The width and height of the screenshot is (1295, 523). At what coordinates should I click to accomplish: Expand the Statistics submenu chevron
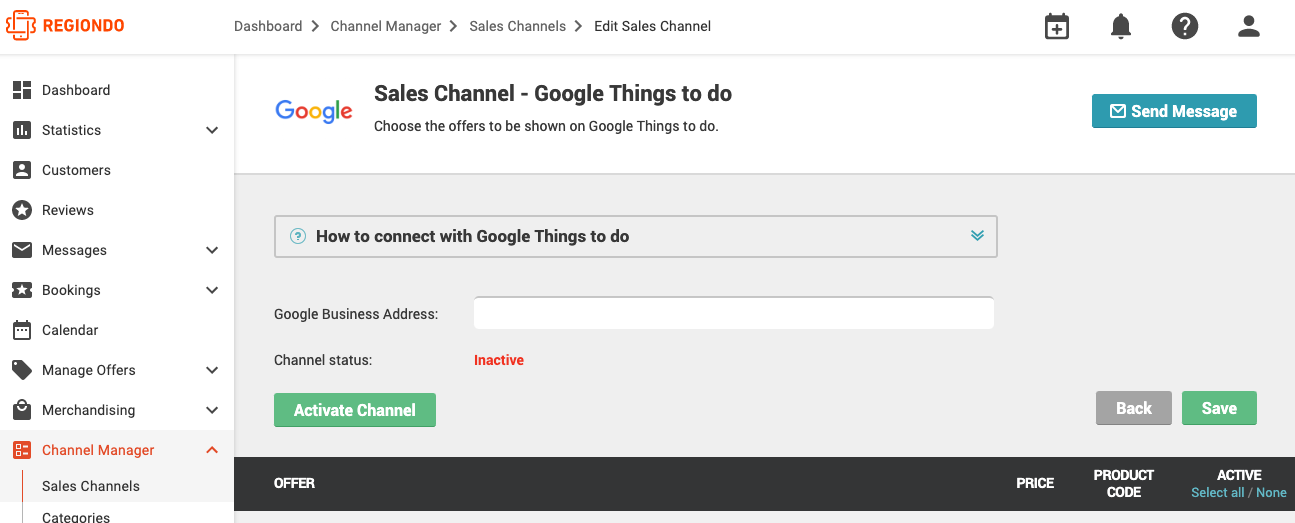[x=212, y=130]
